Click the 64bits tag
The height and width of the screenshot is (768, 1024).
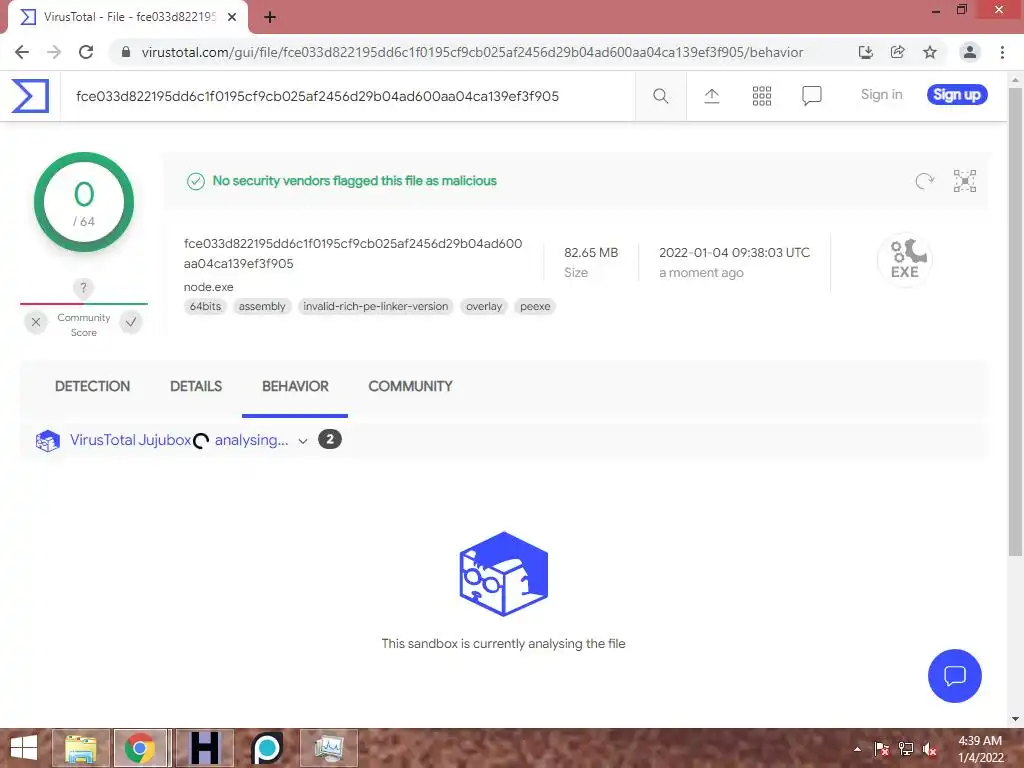point(205,306)
